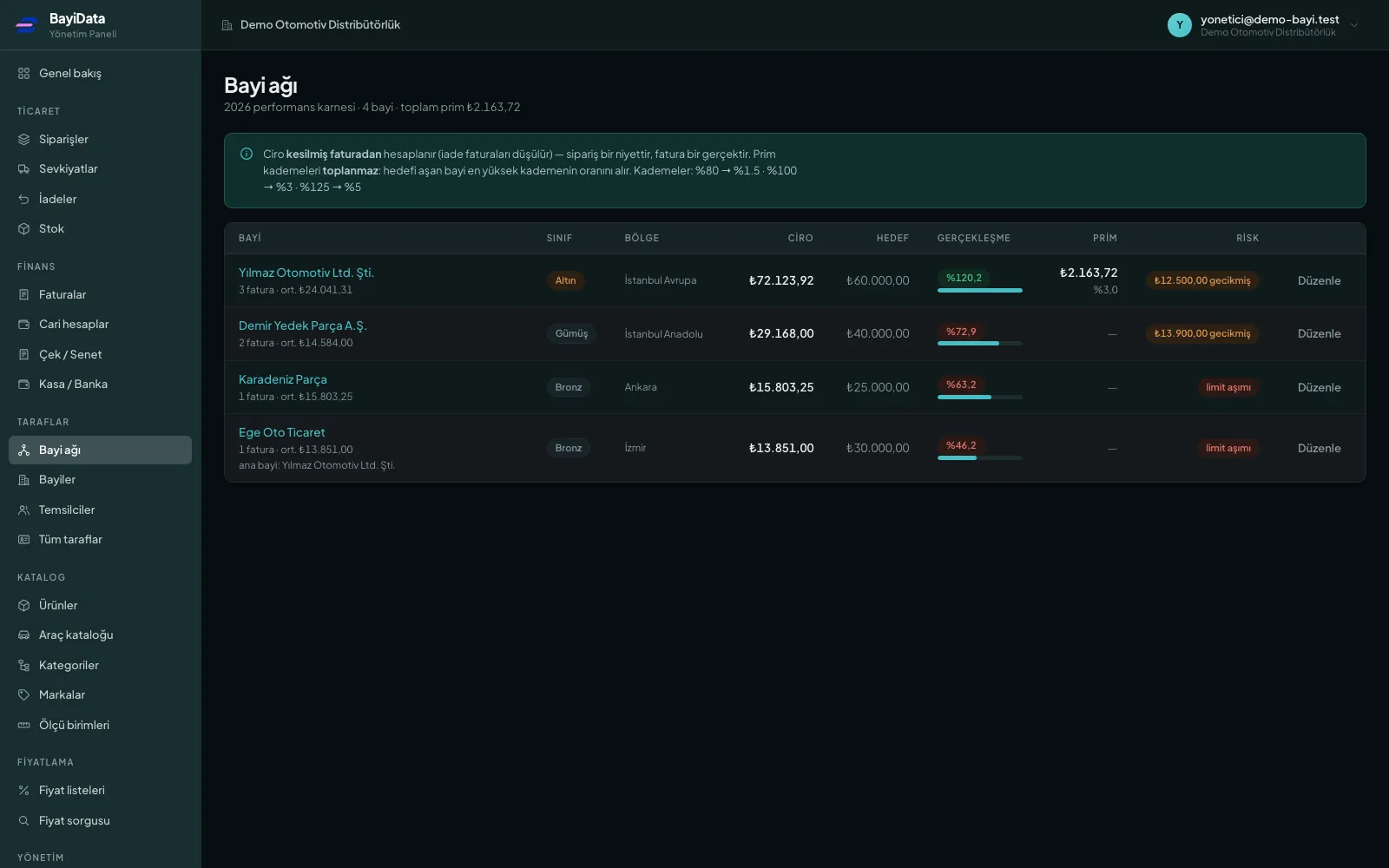This screenshot has height=868, width=1389.
Task: Click Düzenle for Demir Yedek Parça row
Action: [1319, 333]
